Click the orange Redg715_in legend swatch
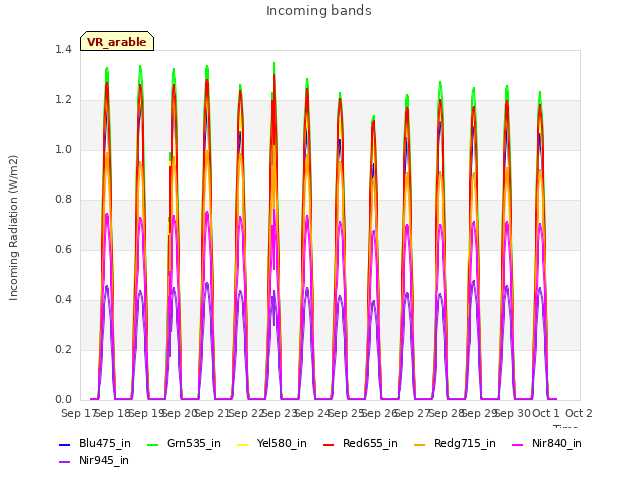 pos(420,444)
